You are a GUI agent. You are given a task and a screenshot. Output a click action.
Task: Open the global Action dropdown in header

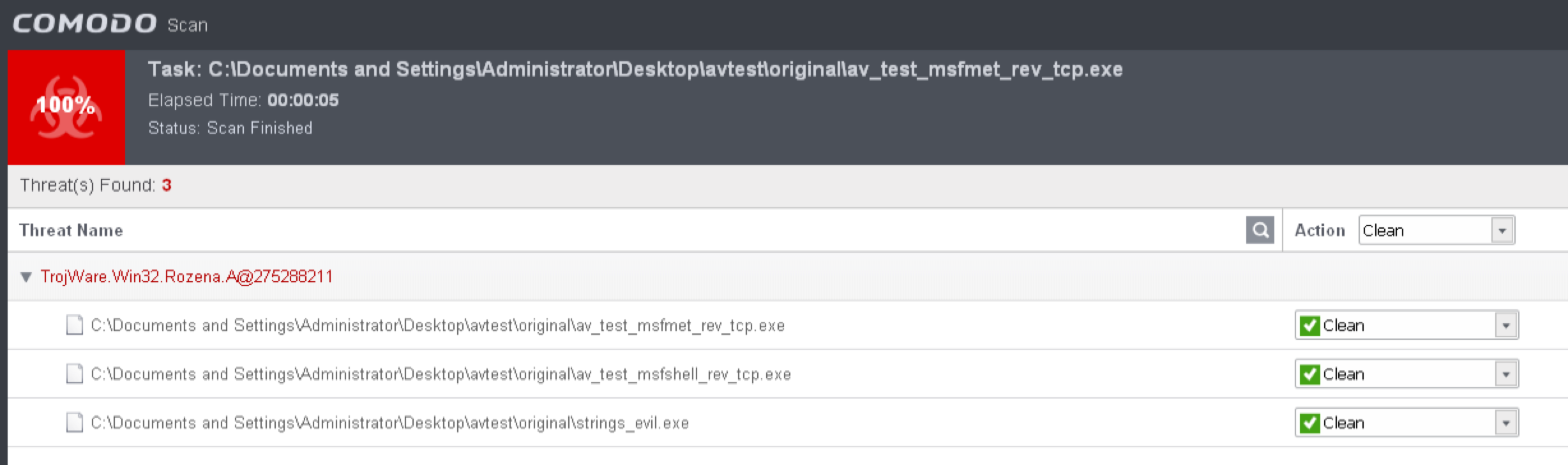coord(1502,231)
